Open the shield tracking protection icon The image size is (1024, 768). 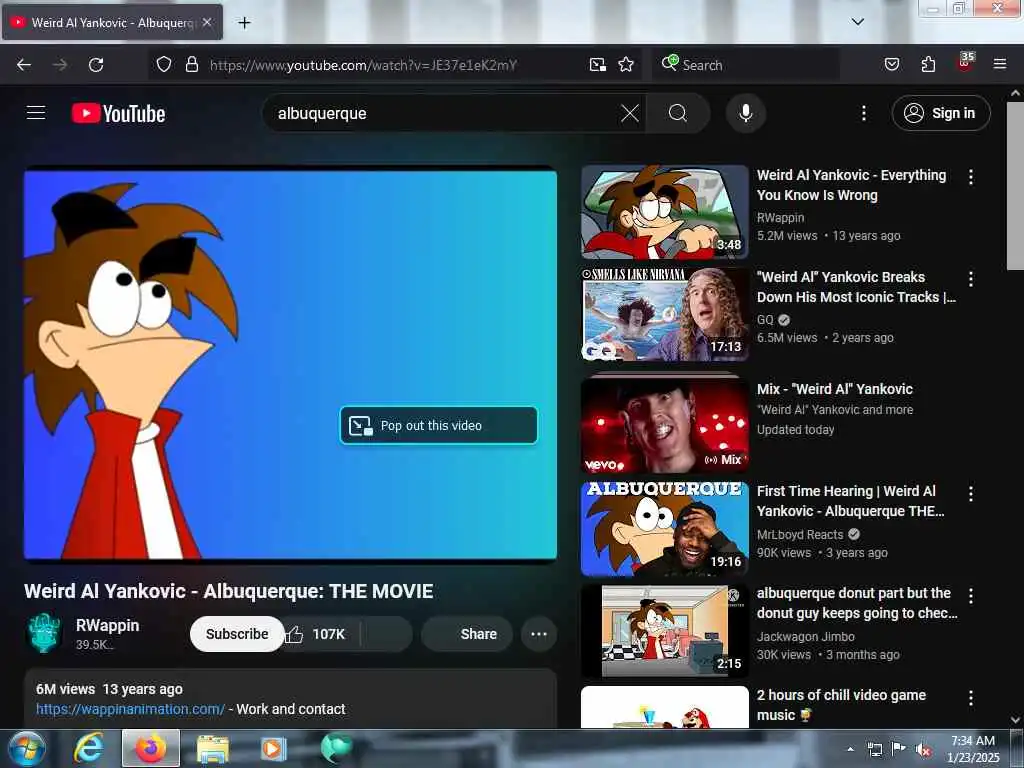164,64
